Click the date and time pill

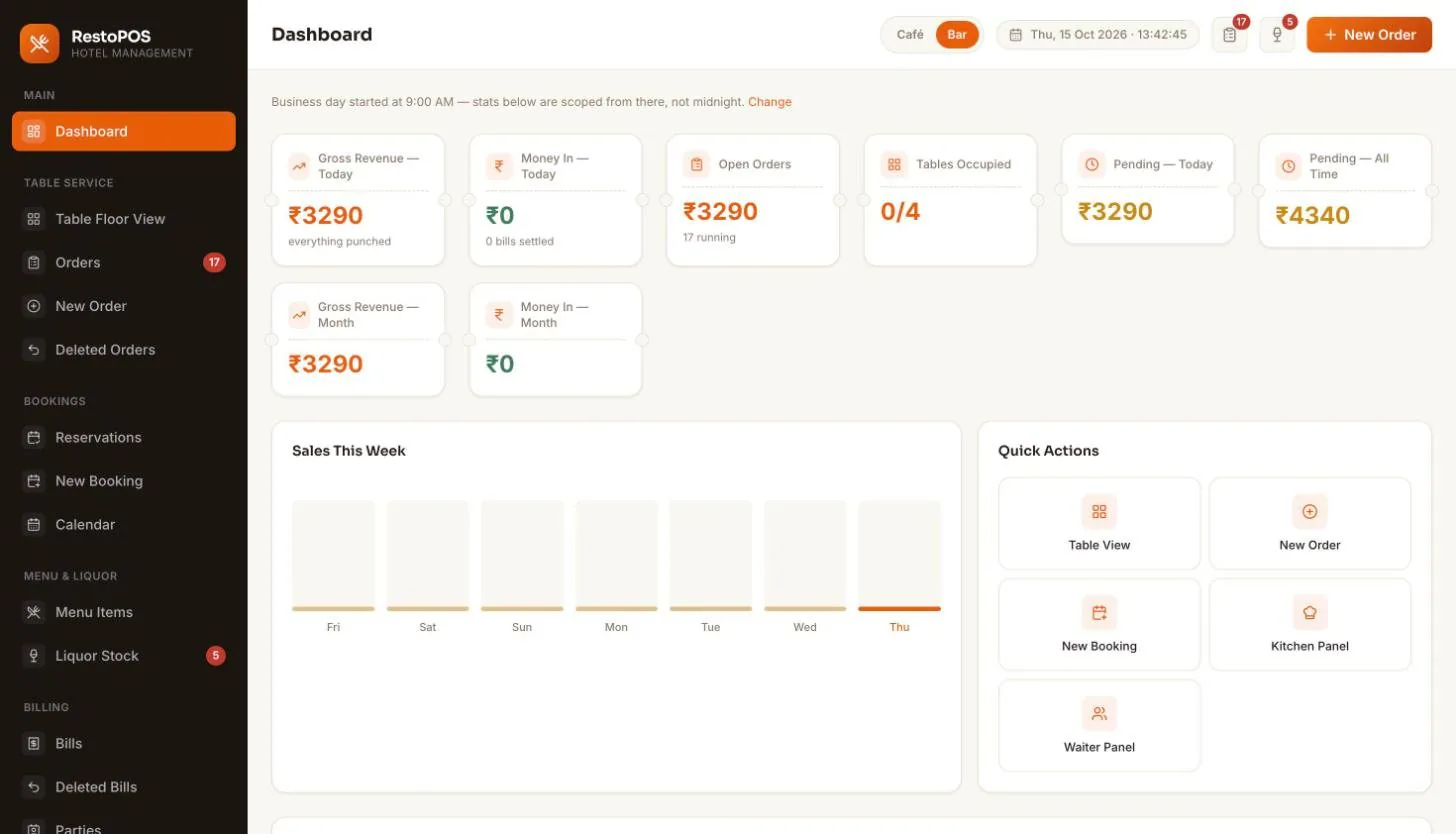coord(1098,35)
